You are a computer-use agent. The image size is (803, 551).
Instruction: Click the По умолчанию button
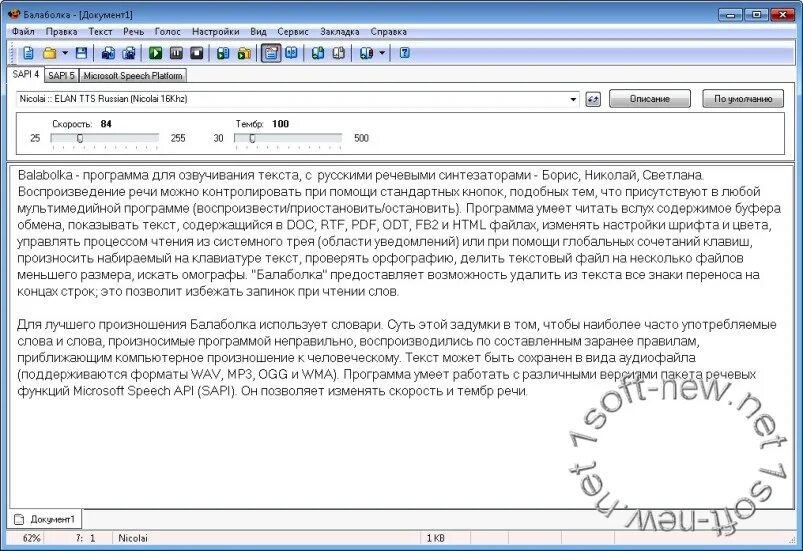[743, 99]
